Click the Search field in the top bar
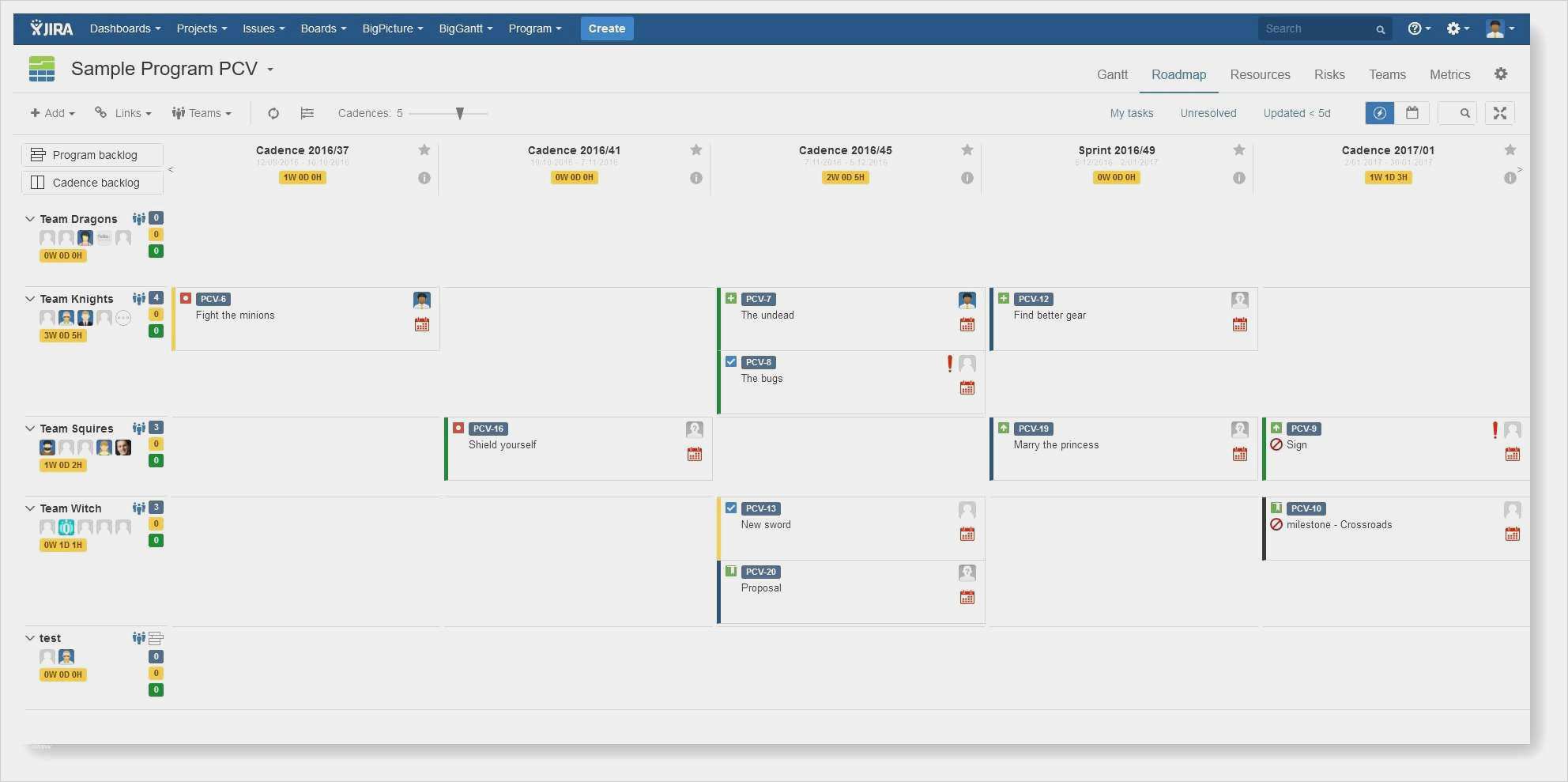 pyautogui.click(x=1316, y=28)
